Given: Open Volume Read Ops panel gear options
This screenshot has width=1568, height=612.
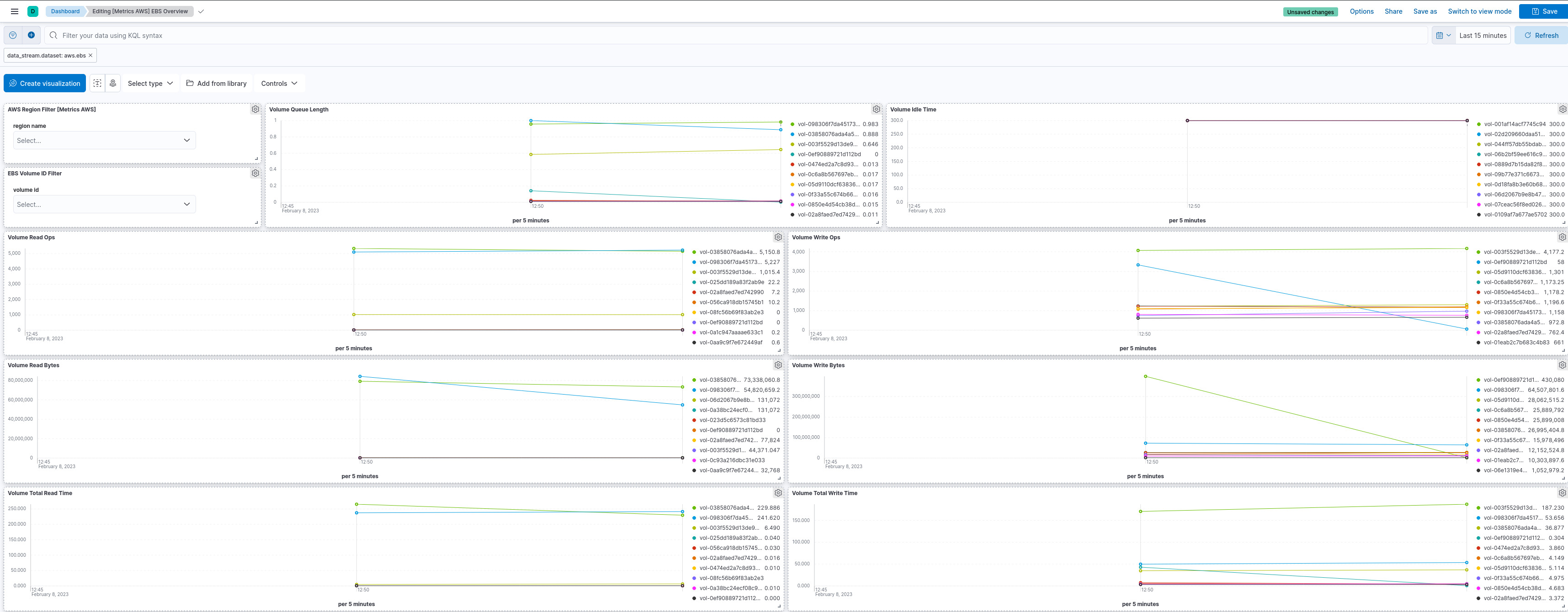Looking at the screenshot, I should 778,237.
